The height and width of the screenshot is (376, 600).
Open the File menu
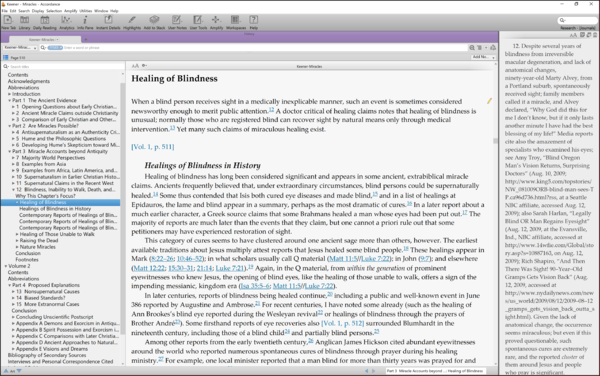(x=5, y=11)
